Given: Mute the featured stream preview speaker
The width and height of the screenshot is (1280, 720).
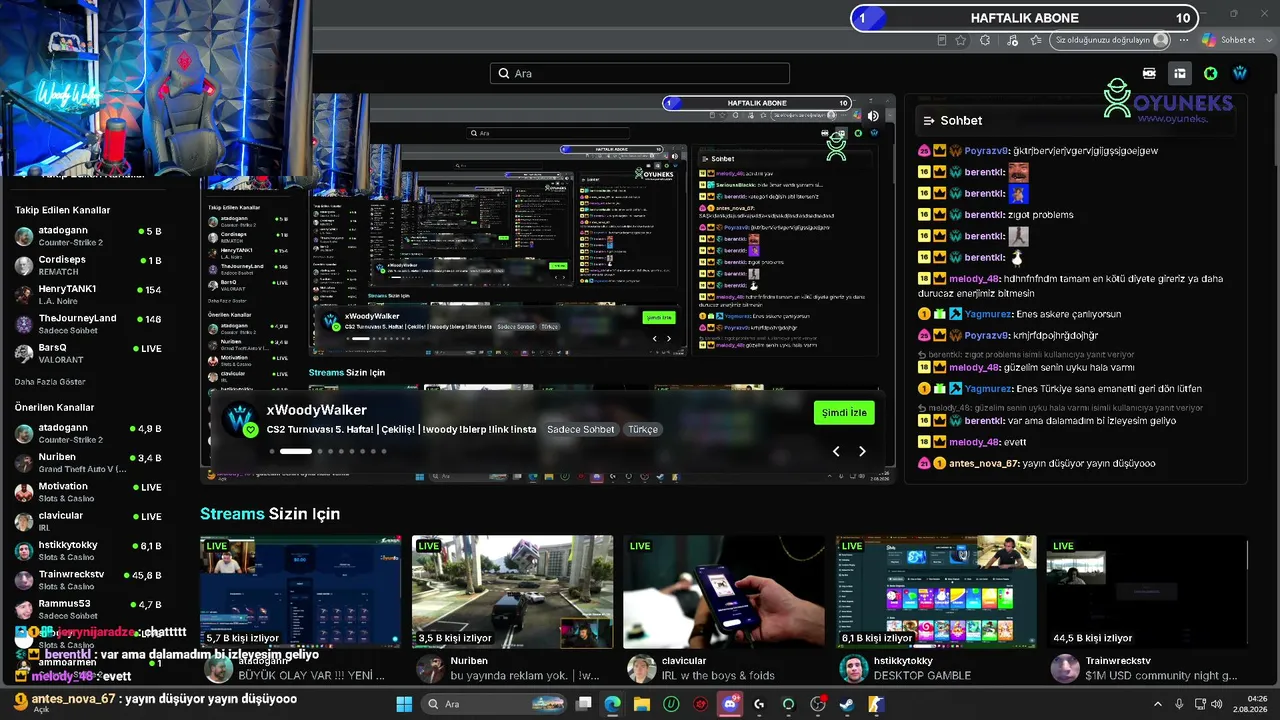Looking at the screenshot, I should click(x=873, y=116).
